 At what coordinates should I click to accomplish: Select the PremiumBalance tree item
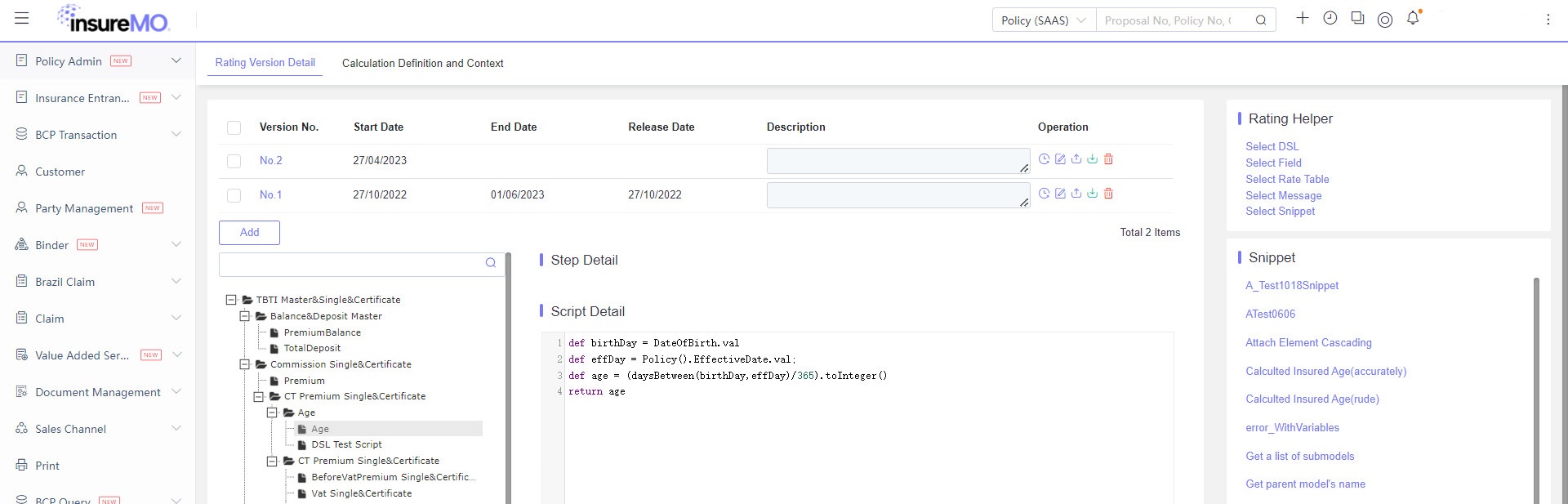[322, 332]
